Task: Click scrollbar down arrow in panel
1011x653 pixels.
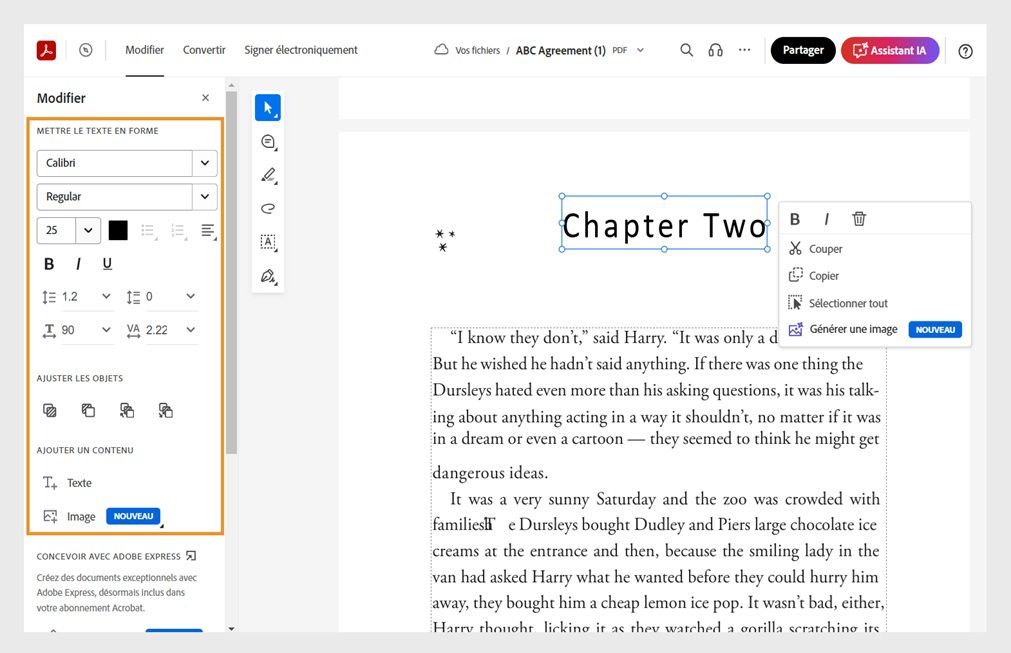Action: (231, 628)
